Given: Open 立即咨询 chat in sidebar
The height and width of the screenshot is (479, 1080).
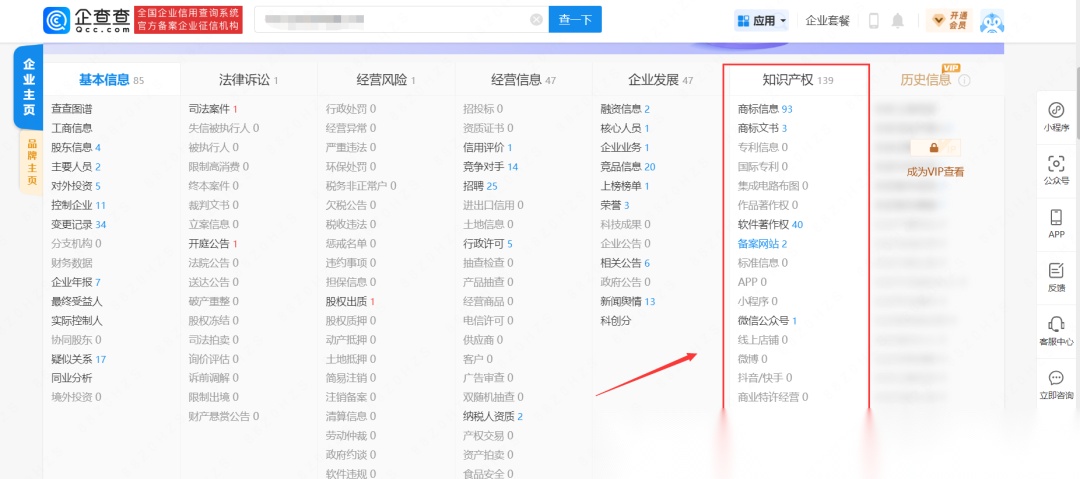Looking at the screenshot, I should (1056, 385).
